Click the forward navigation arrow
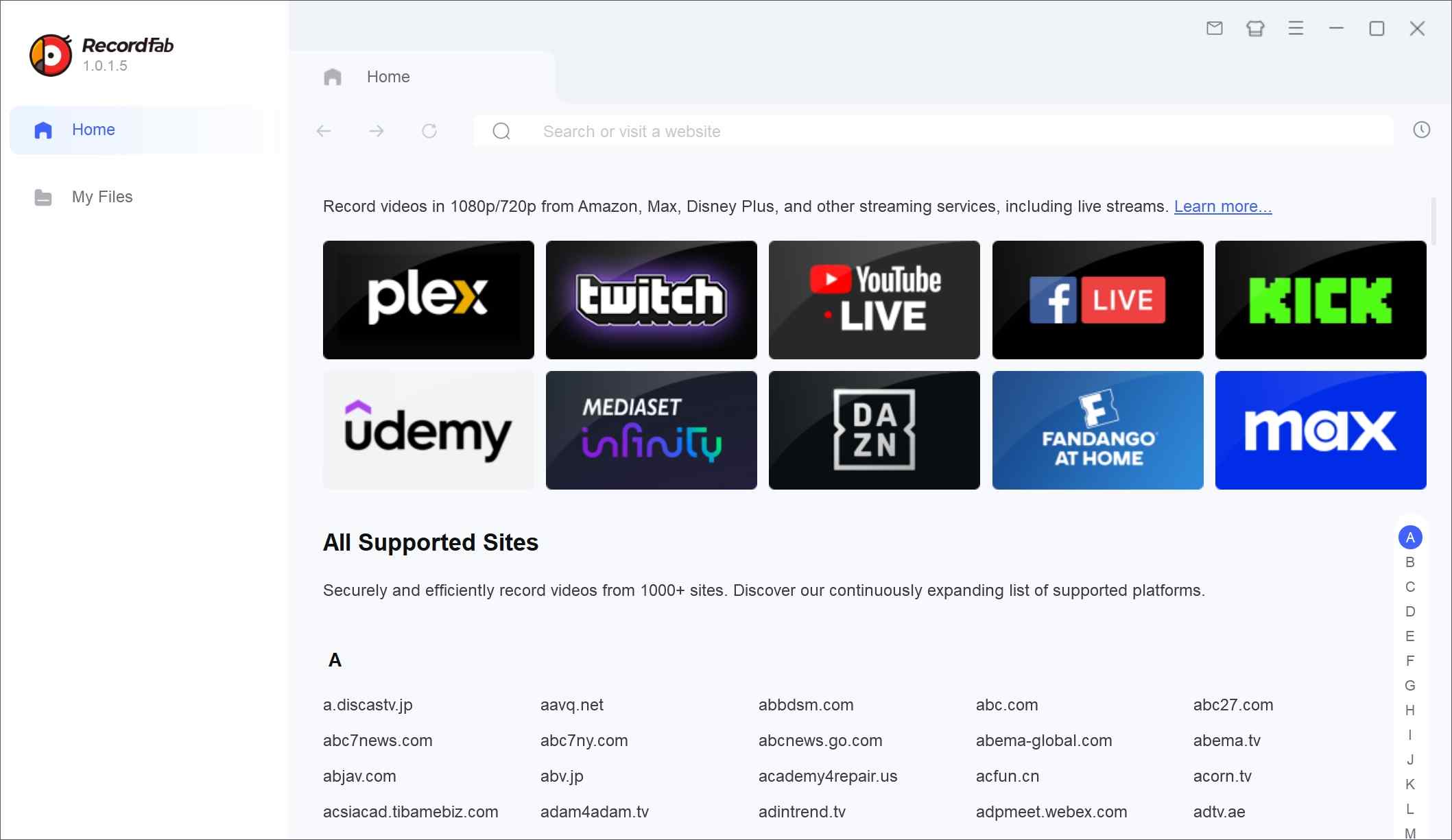This screenshot has height=840, width=1452. (376, 131)
